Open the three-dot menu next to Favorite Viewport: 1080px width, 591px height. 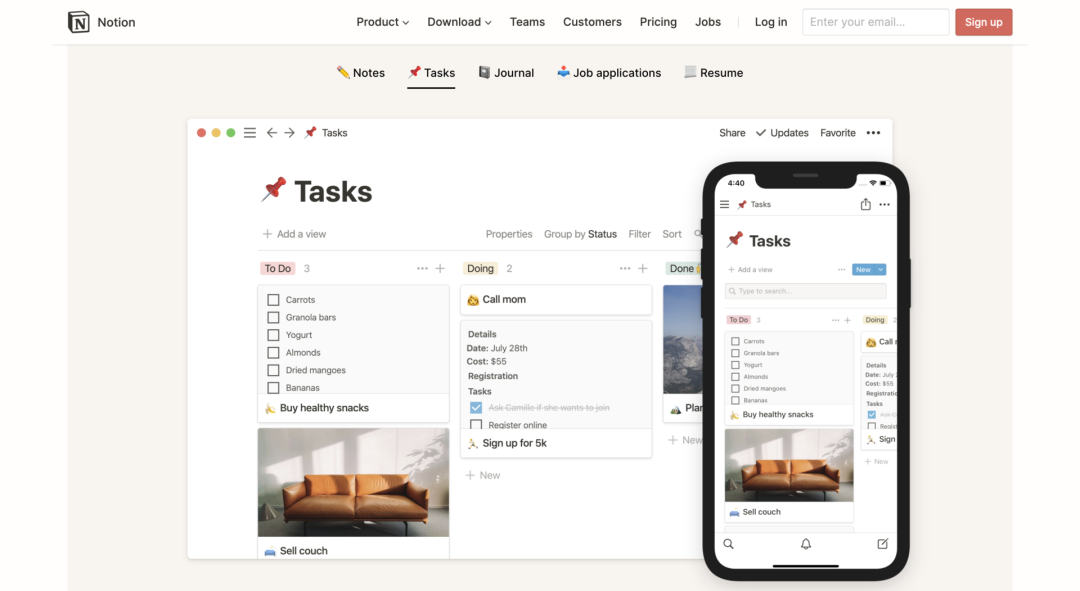[873, 133]
